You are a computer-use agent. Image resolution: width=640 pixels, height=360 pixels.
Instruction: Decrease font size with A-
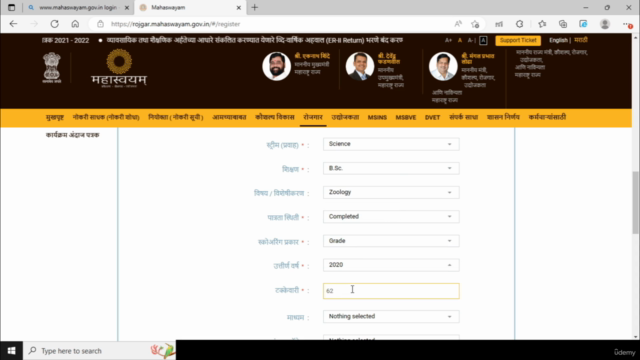click(471, 40)
